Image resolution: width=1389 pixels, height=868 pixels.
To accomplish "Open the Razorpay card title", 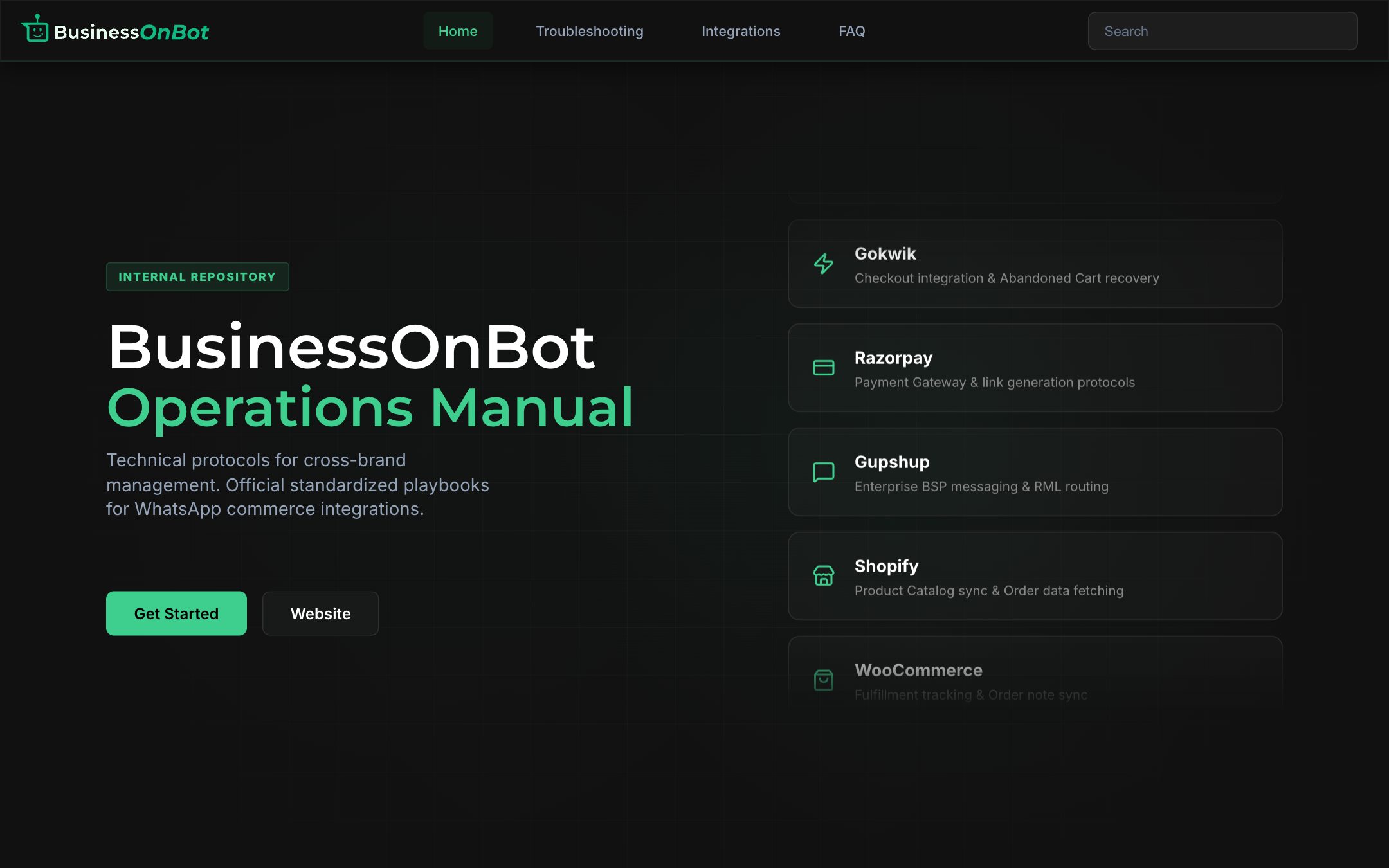I will [893, 358].
